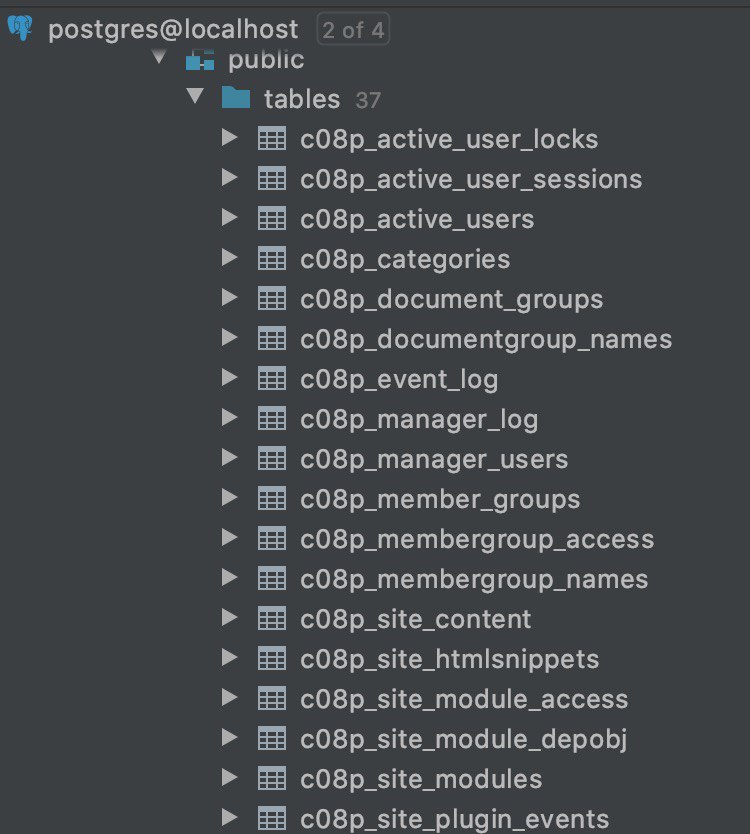Click table icon of c08p_event_log

(272, 378)
